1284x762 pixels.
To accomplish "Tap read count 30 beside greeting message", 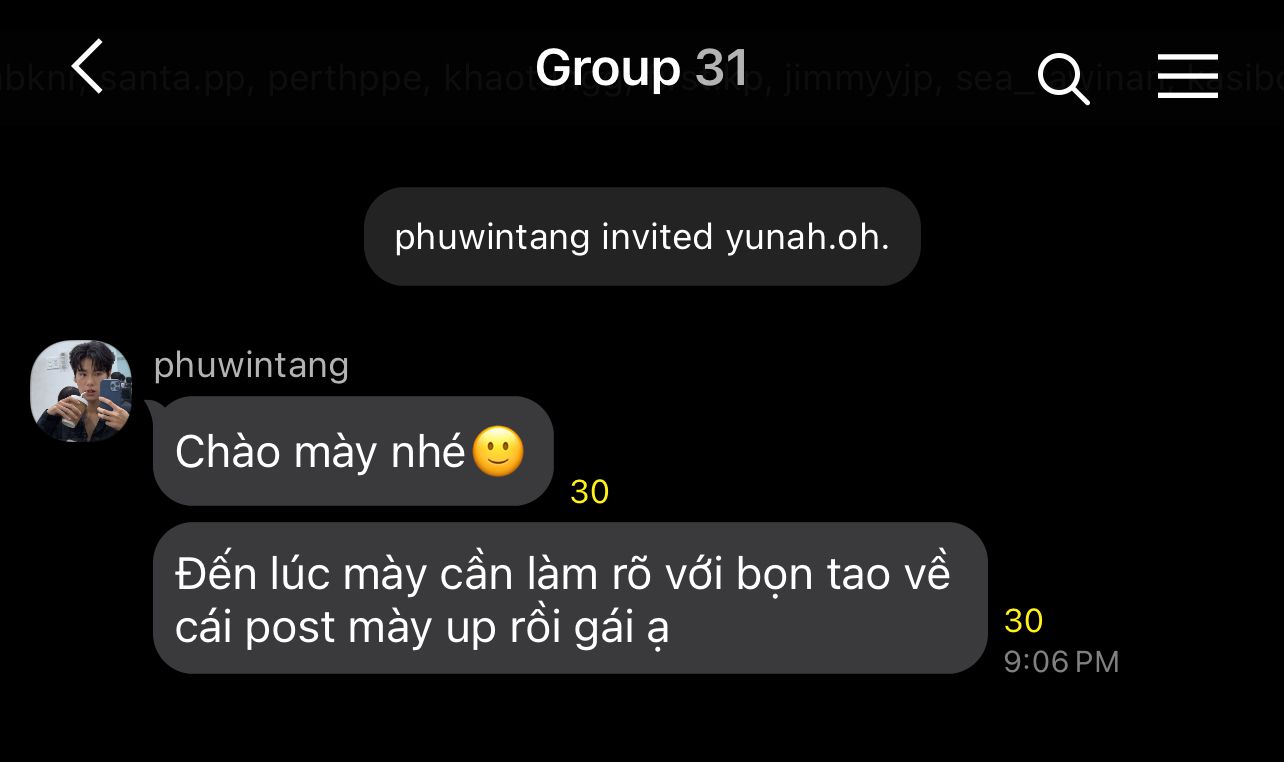I will pos(590,492).
